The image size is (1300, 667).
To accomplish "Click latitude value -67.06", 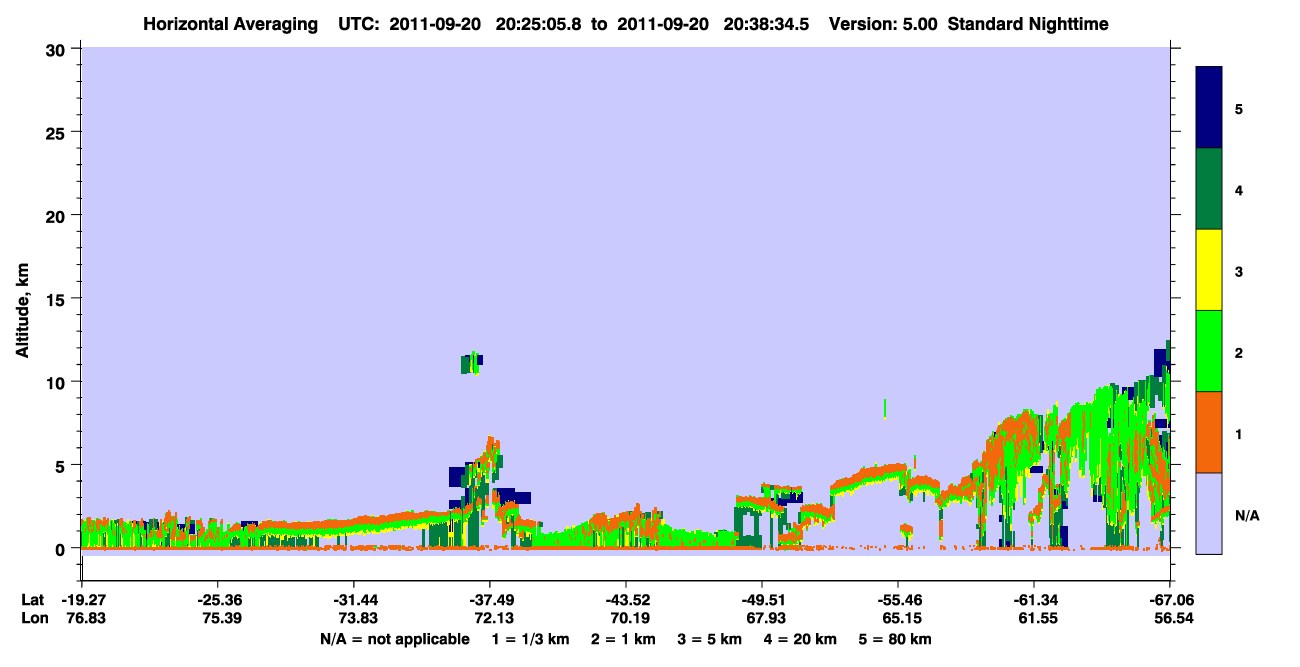I will click(x=1170, y=600).
